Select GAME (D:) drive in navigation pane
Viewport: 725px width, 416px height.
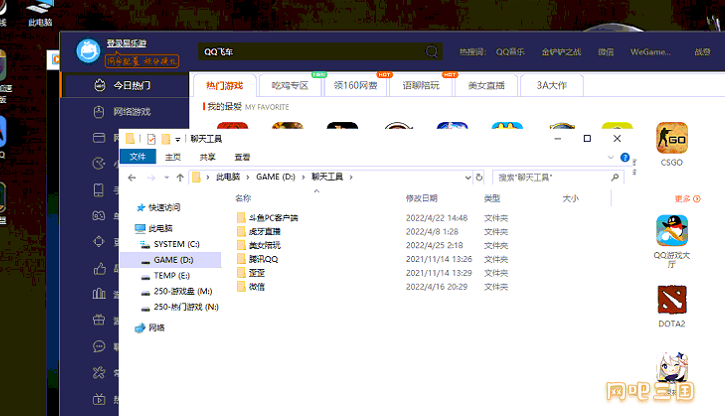coord(171,260)
